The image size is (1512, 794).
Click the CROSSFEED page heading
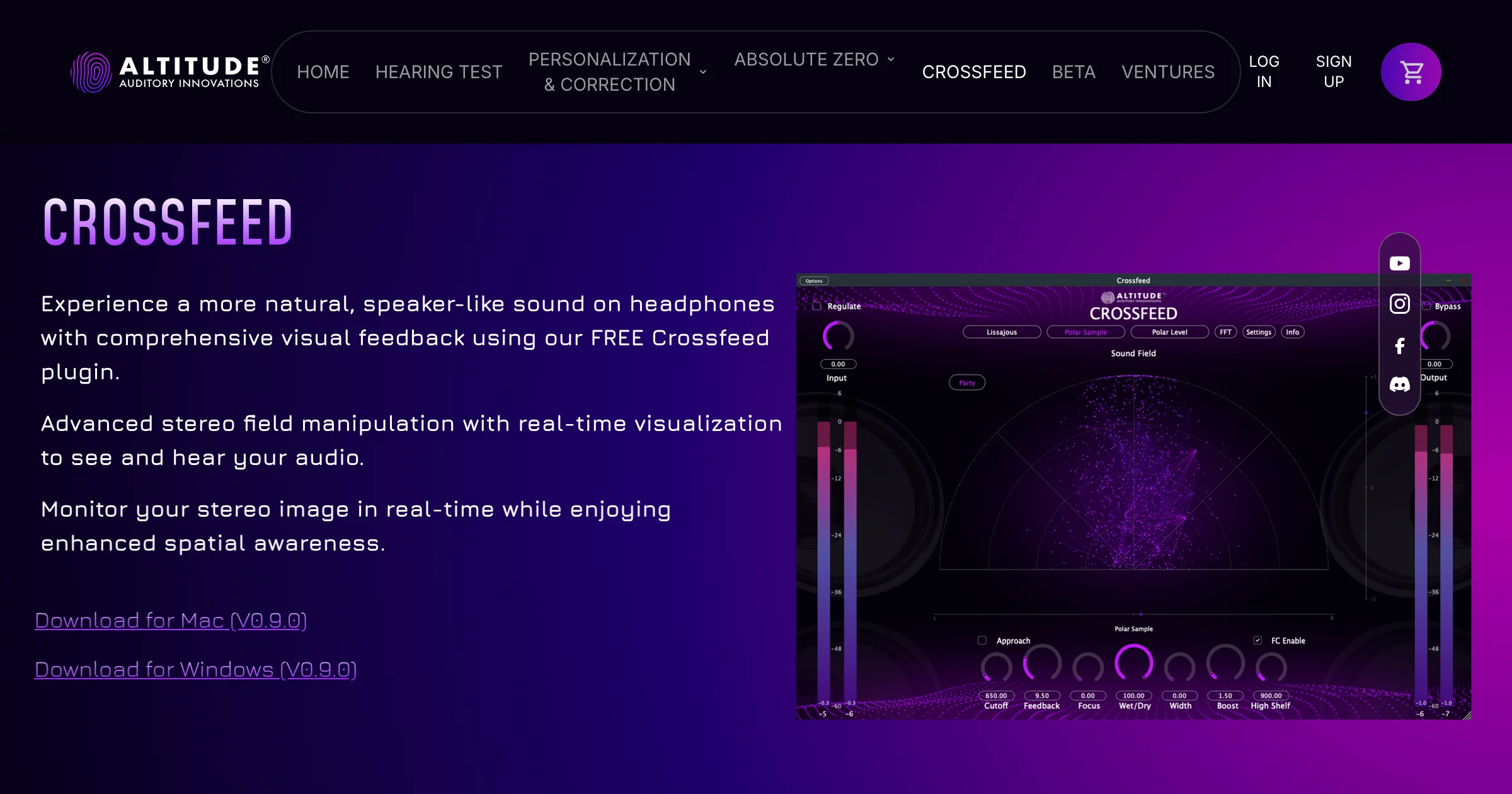(x=168, y=222)
